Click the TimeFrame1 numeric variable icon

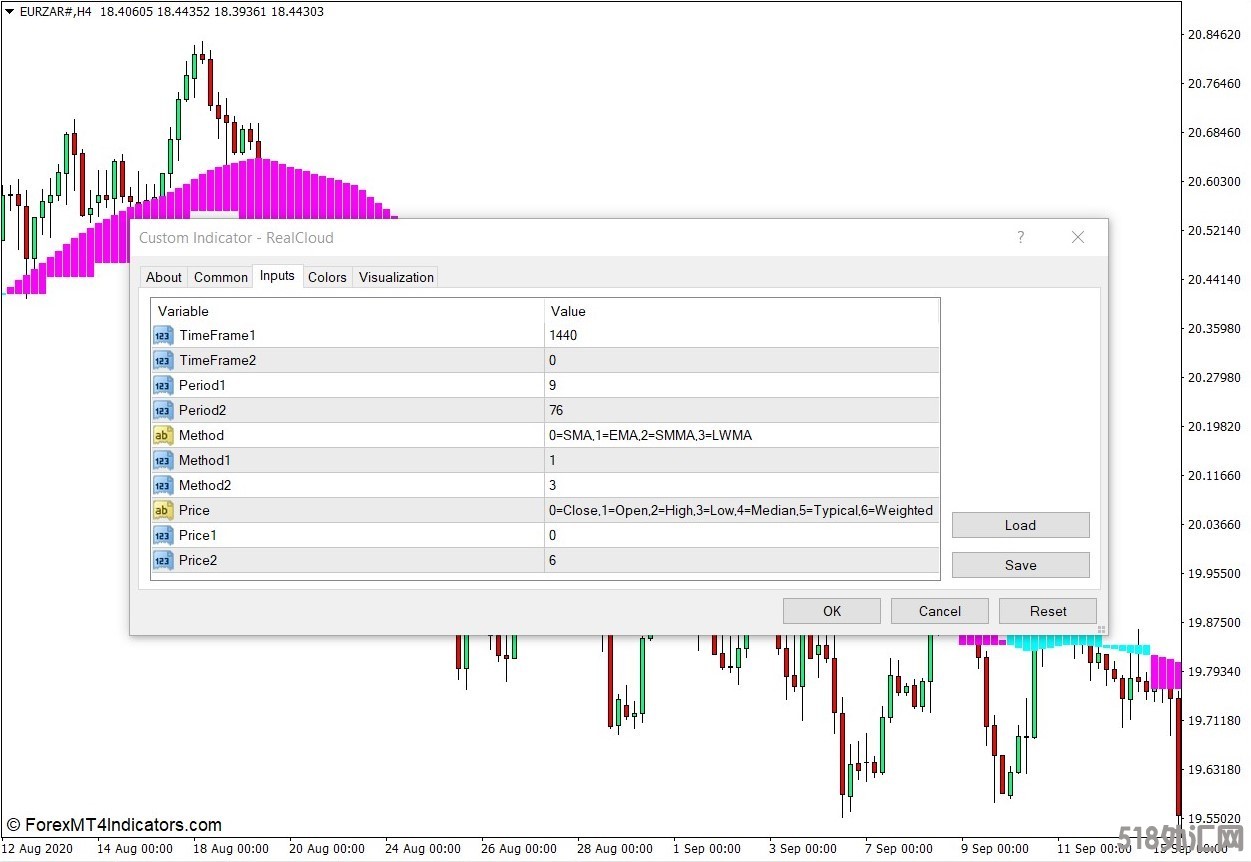coord(163,335)
